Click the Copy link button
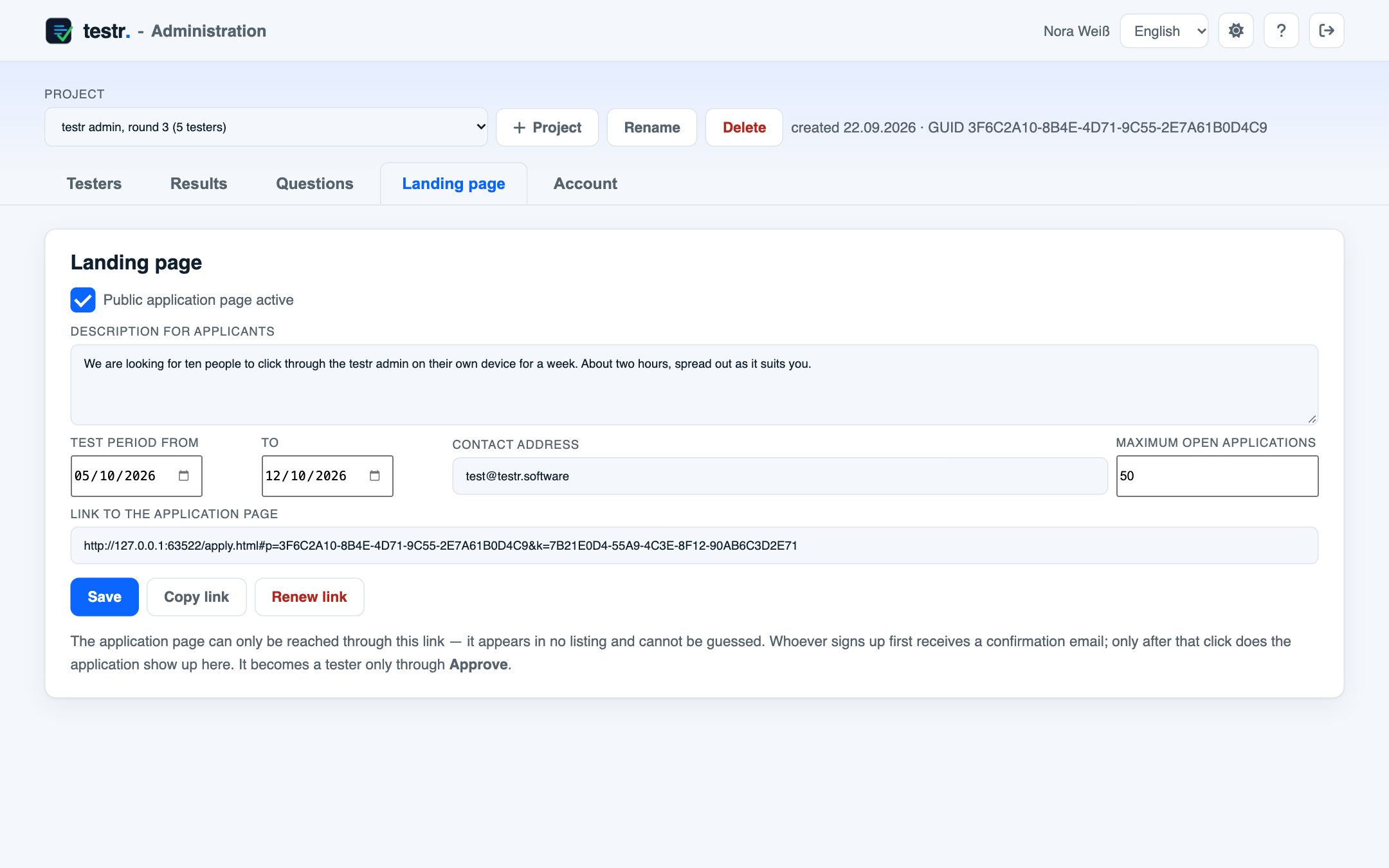This screenshot has width=1389, height=868. point(196,597)
